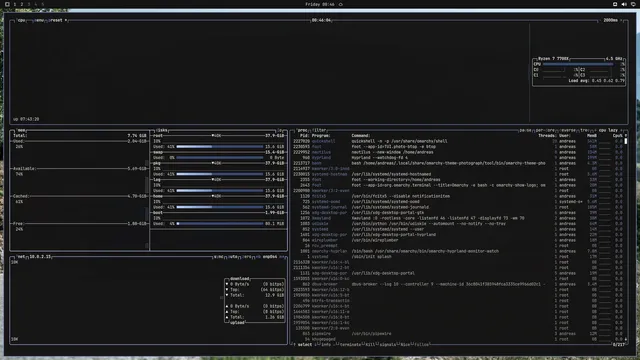The image size is (640, 360).
Task: Click the root disk used 41% bar
Action: [x=220, y=147]
